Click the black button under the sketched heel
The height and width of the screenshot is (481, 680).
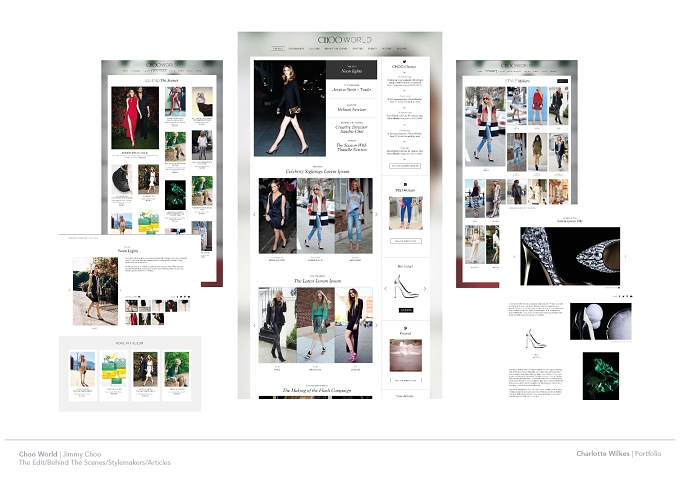406,310
